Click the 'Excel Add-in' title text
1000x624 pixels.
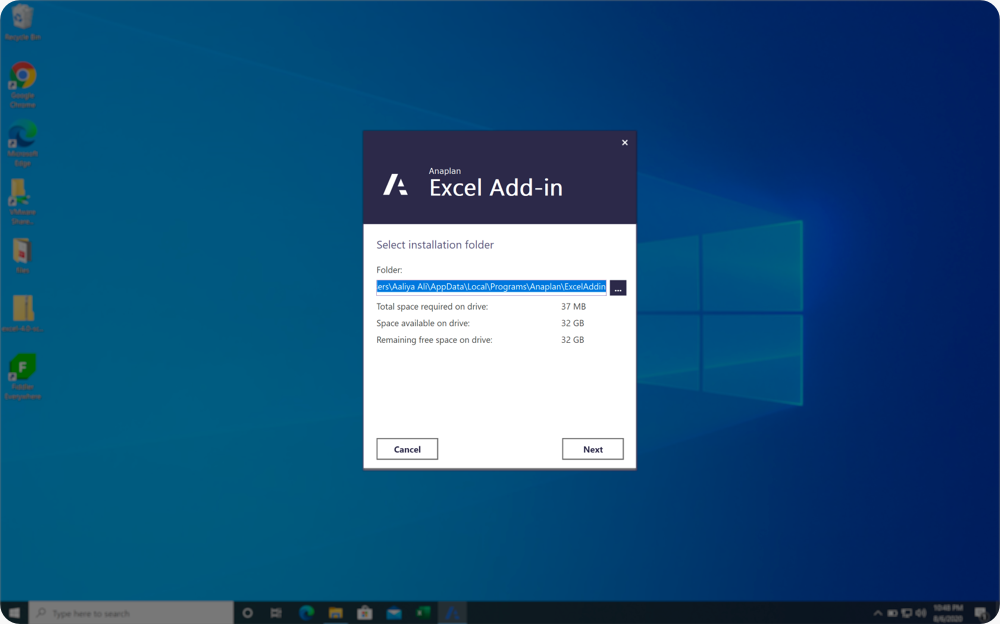(496, 188)
